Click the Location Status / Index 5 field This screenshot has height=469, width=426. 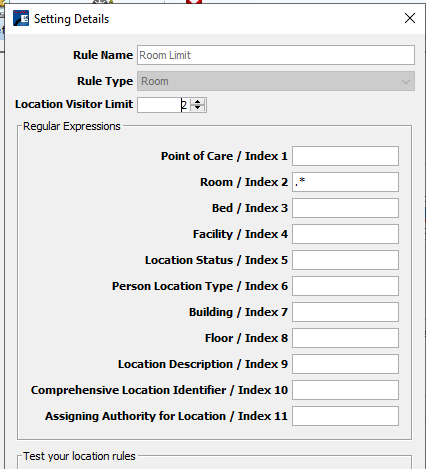[345, 260]
